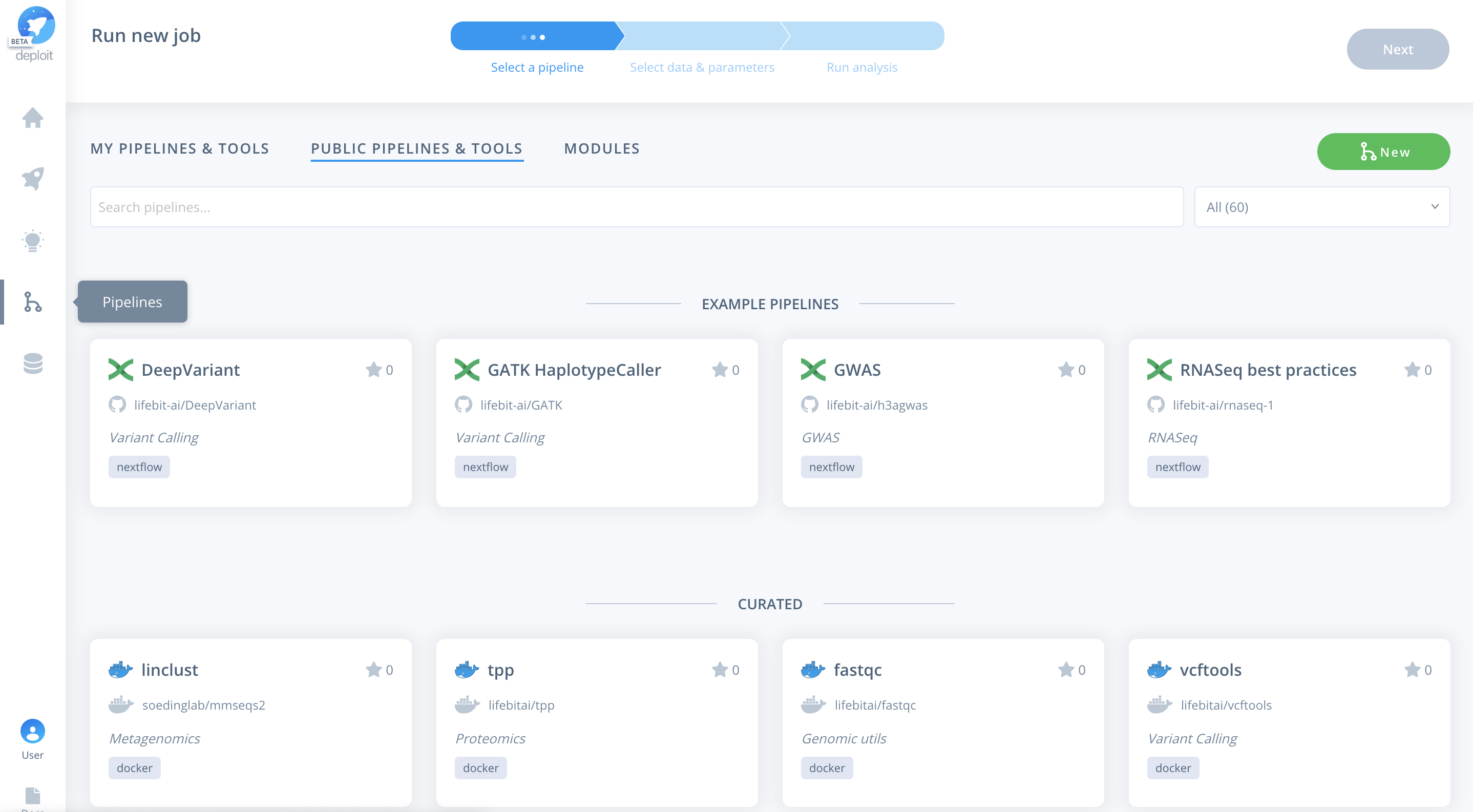Select the Pipelines branch icon in sidebar
Screen dimensions: 1473x812
coord(33,302)
